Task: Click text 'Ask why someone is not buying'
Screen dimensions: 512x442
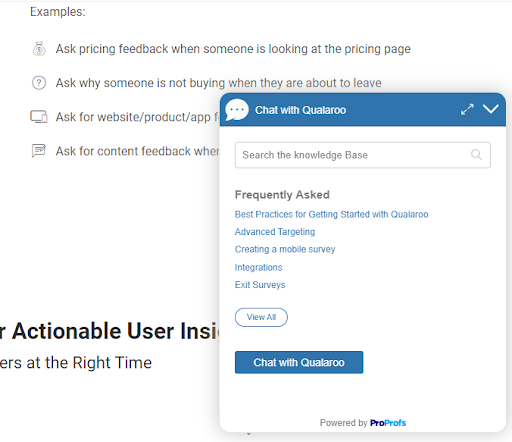Action: 140,83
